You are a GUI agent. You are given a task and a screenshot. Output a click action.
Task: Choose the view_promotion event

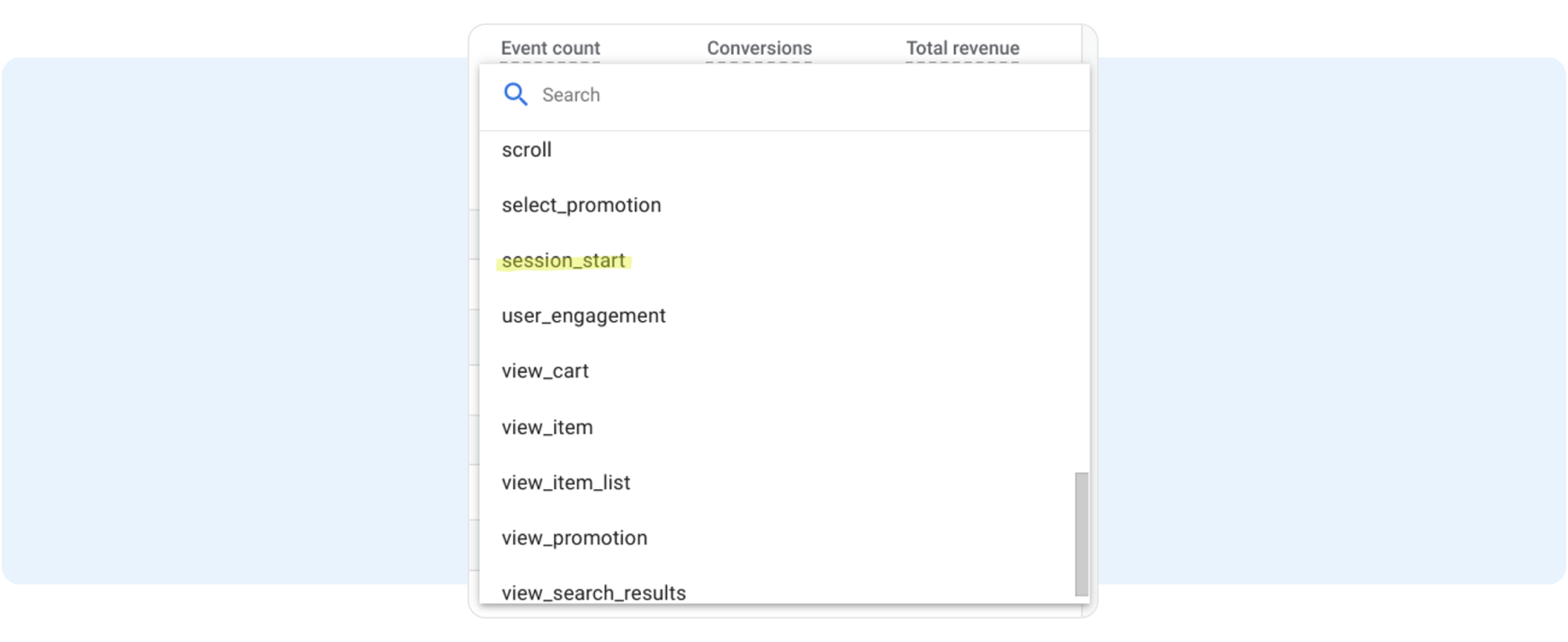click(x=574, y=538)
